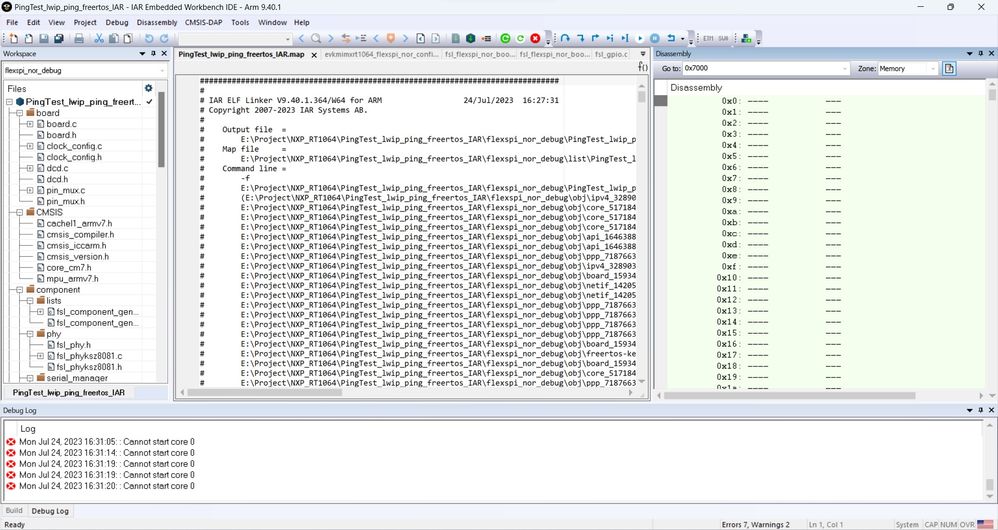Click the Toggle Bookmark orange icon
Screen dimensions: 998x530
click(390, 39)
